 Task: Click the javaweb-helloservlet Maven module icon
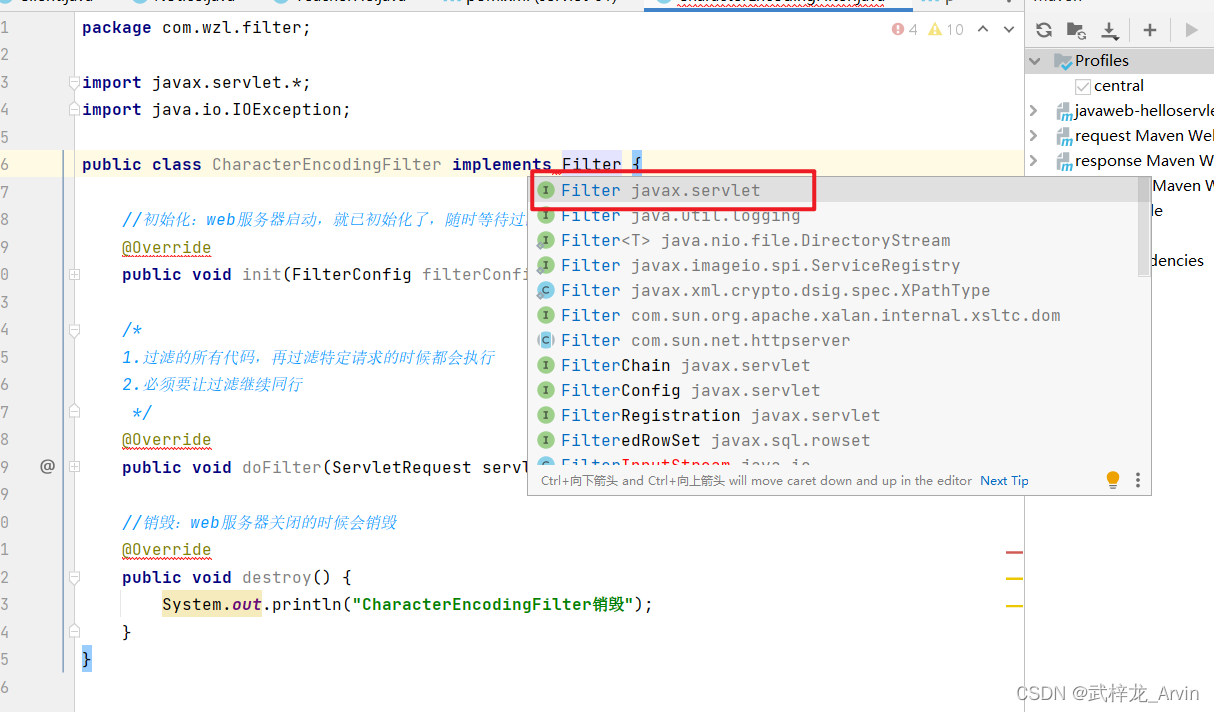click(1063, 111)
